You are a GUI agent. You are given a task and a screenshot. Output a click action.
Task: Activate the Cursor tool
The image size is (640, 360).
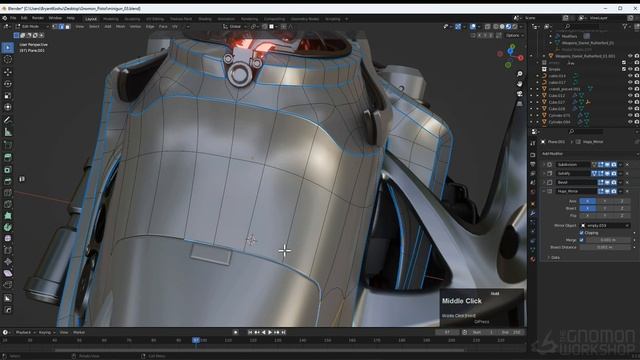point(8,60)
